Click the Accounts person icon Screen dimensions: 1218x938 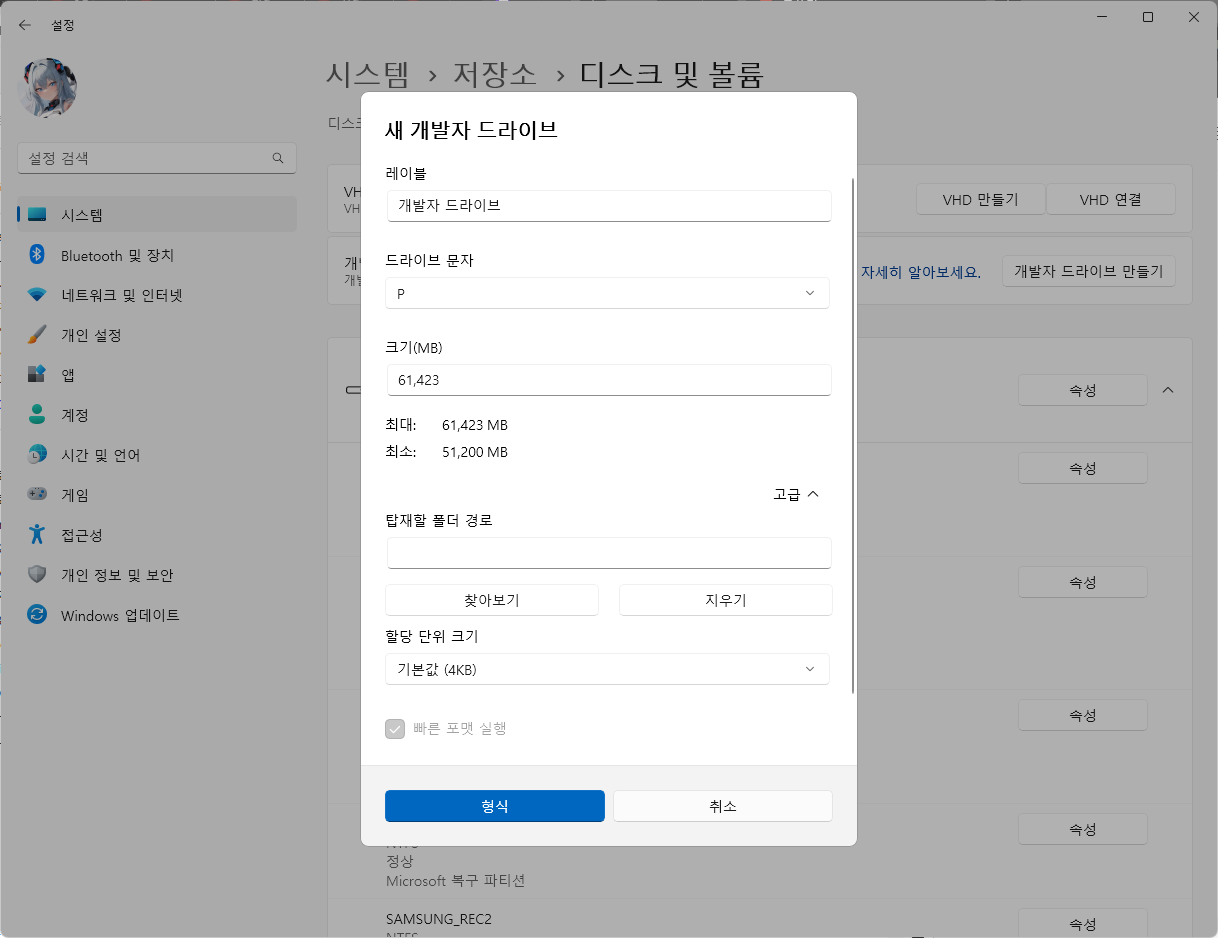tap(37, 415)
